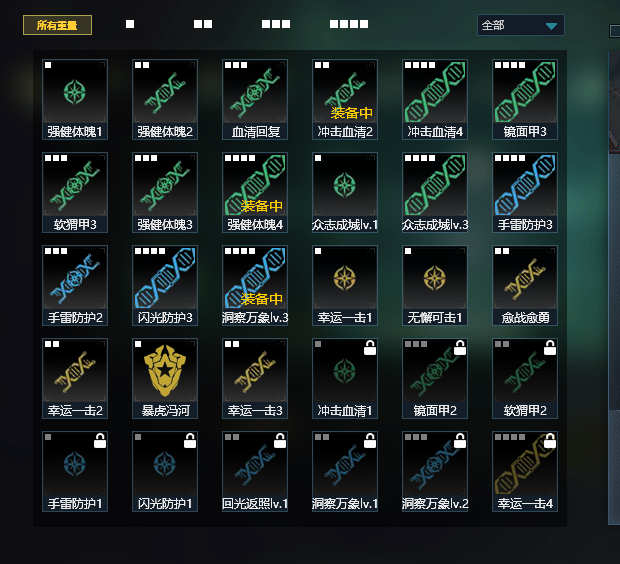Image resolution: width=620 pixels, height=564 pixels.
Task: Select the 强健体魄1 gene card
Action: pos(75,99)
